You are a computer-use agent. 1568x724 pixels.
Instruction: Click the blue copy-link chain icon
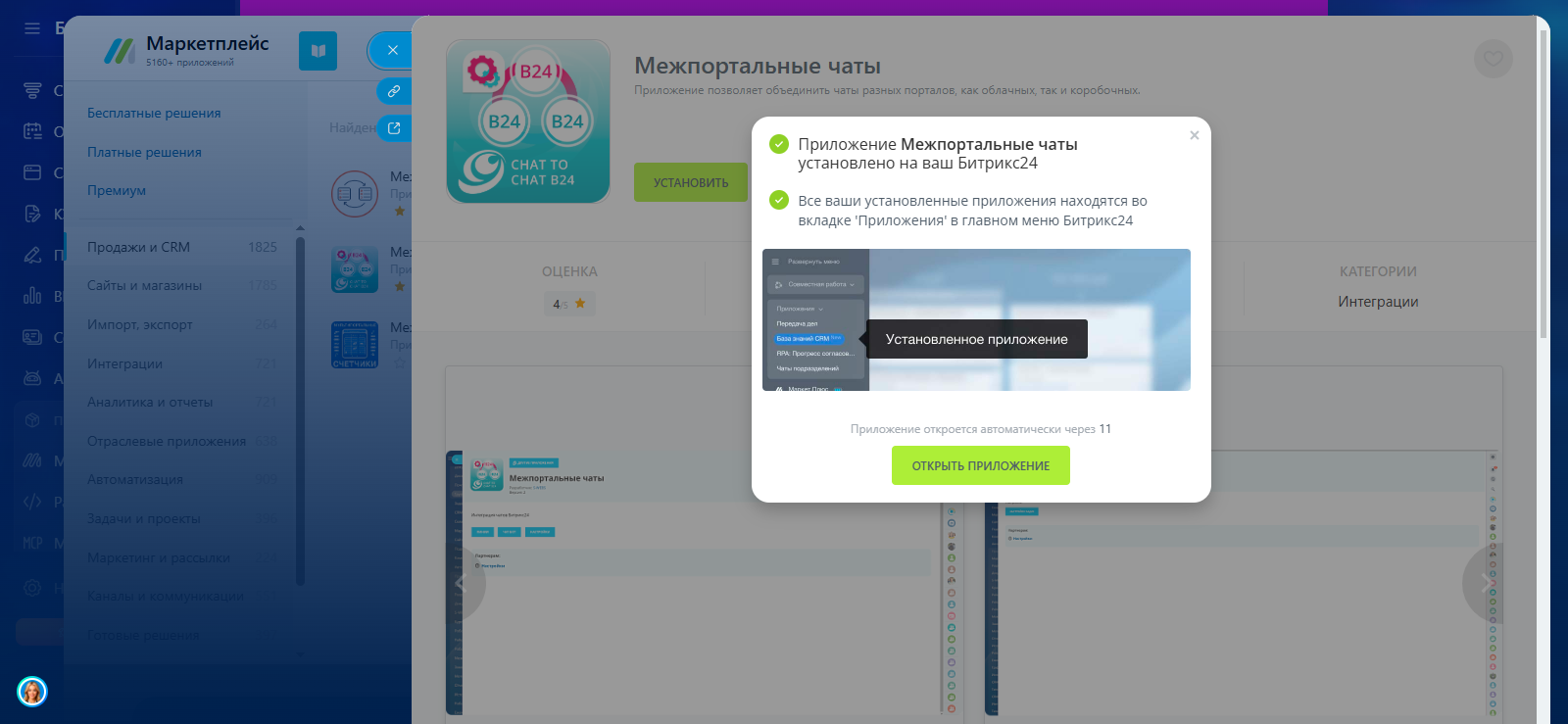pyautogui.click(x=393, y=91)
